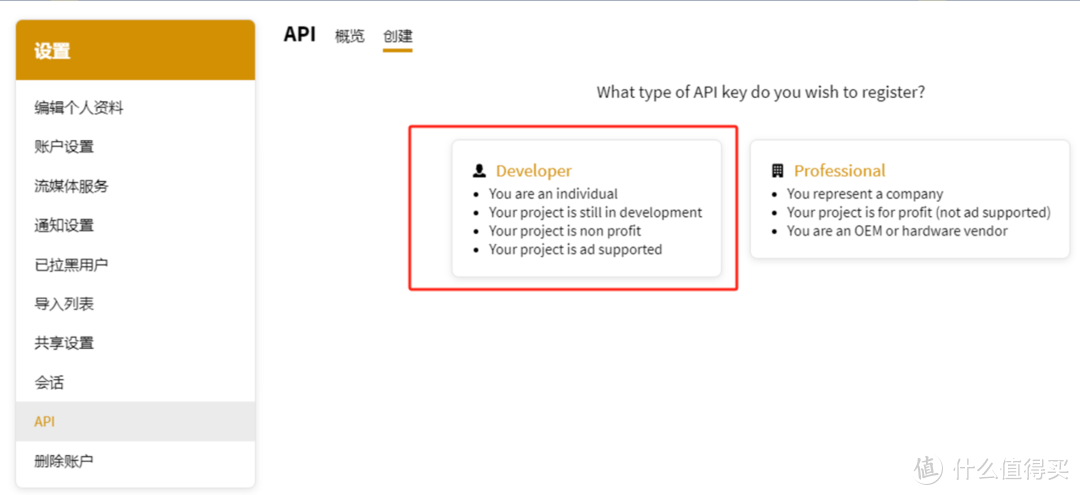Go to 账户设置 in the sidebar
This screenshot has width=1080, height=495.
coord(64,147)
